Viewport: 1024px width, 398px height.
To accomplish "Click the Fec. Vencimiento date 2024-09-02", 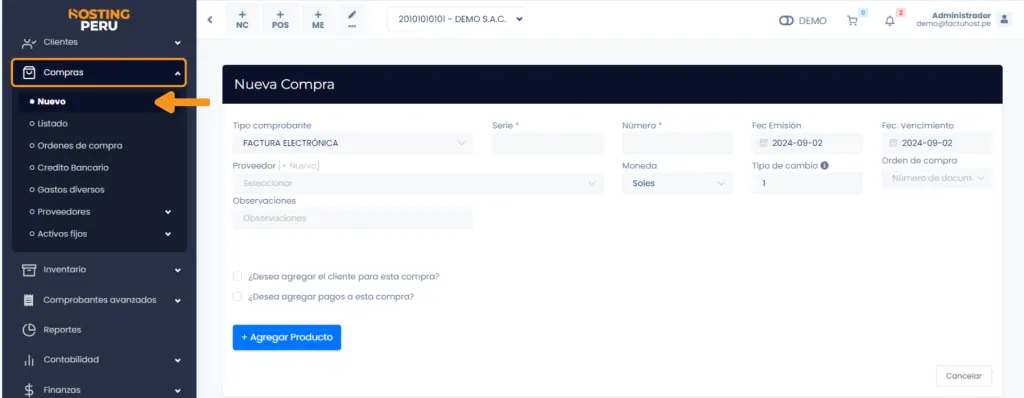I will coord(927,143).
